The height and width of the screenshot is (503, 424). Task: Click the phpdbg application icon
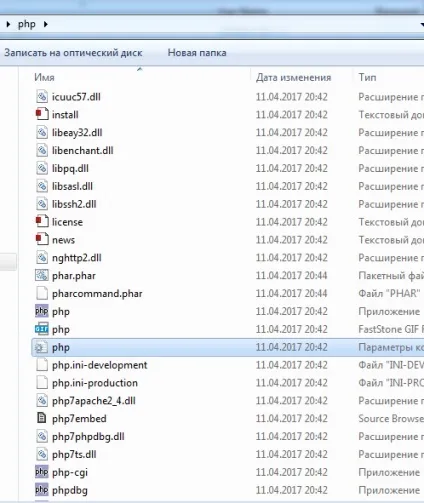[x=42, y=490]
